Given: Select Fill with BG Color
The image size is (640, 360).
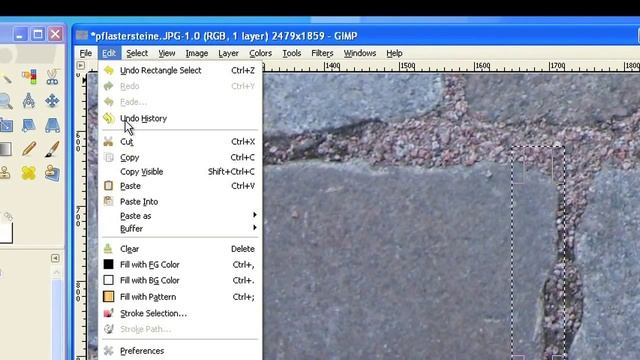Looking at the screenshot, I should pyautogui.click(x=180, y=280).
